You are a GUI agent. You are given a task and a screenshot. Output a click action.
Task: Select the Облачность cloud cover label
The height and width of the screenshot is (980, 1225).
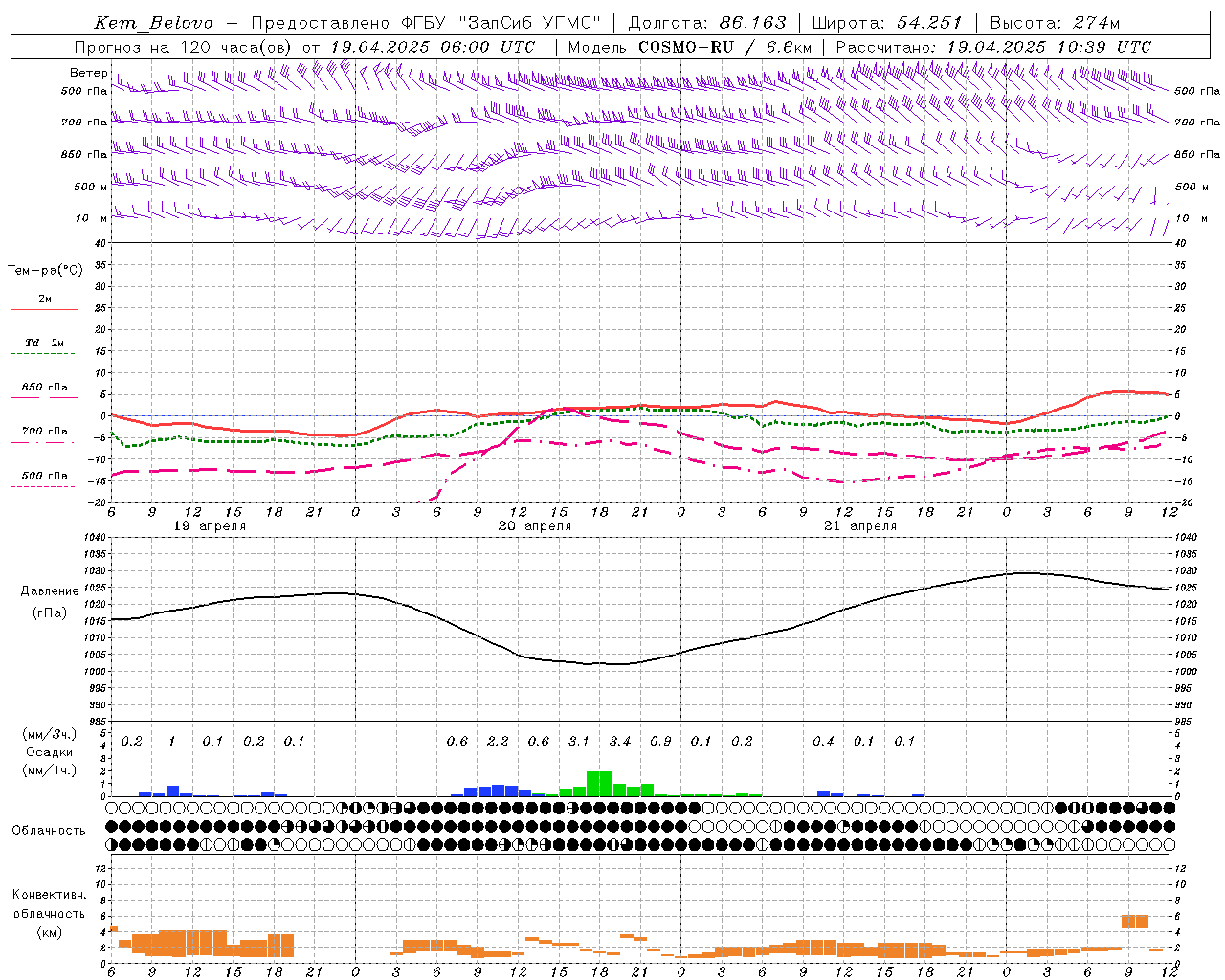coord(49,831)
